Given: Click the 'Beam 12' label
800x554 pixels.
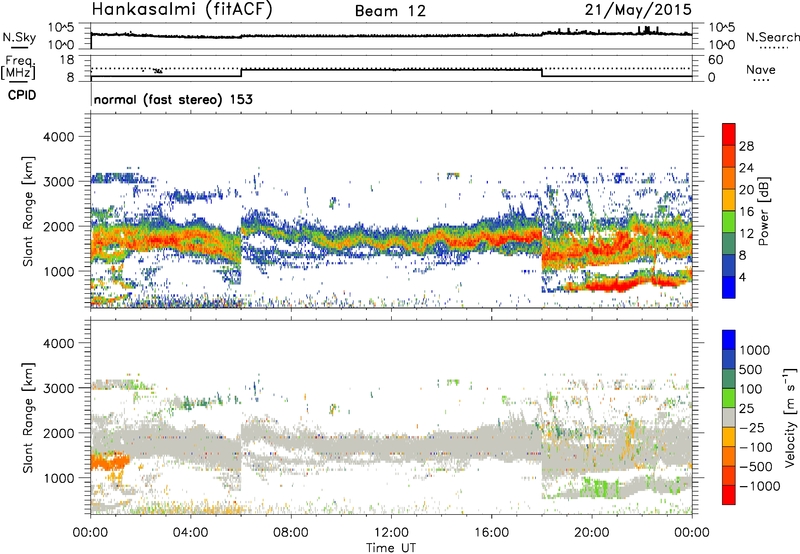Looking at the screenshot, I should click(390, 11).
